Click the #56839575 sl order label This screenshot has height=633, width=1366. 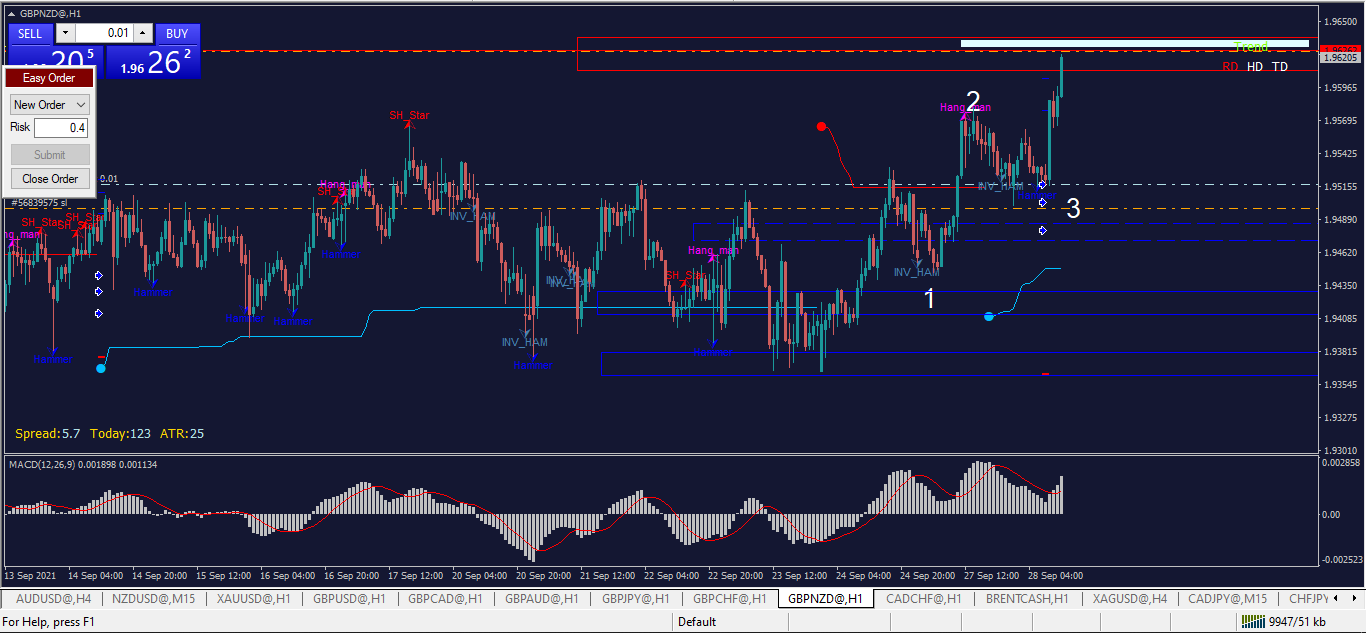tap(40, 203)
